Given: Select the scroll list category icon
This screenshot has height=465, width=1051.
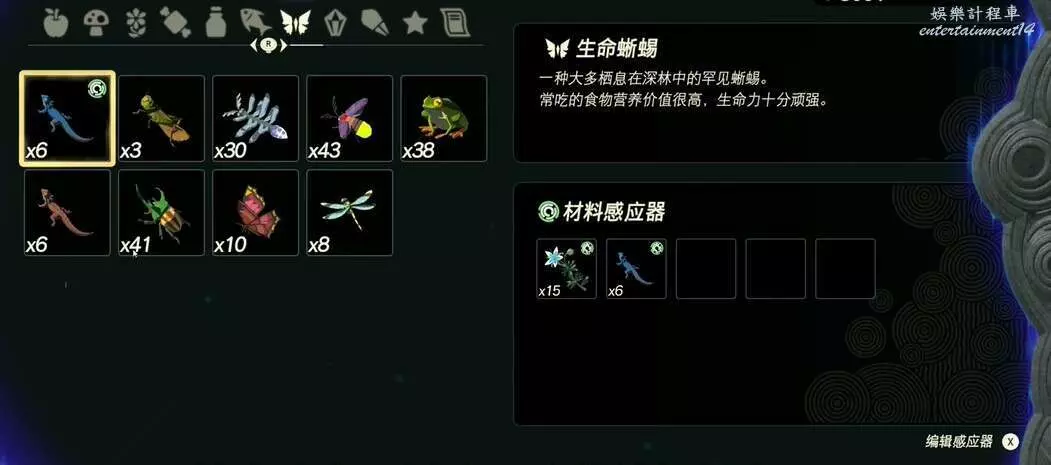Looking at the screenshot, I should [454, 23].
